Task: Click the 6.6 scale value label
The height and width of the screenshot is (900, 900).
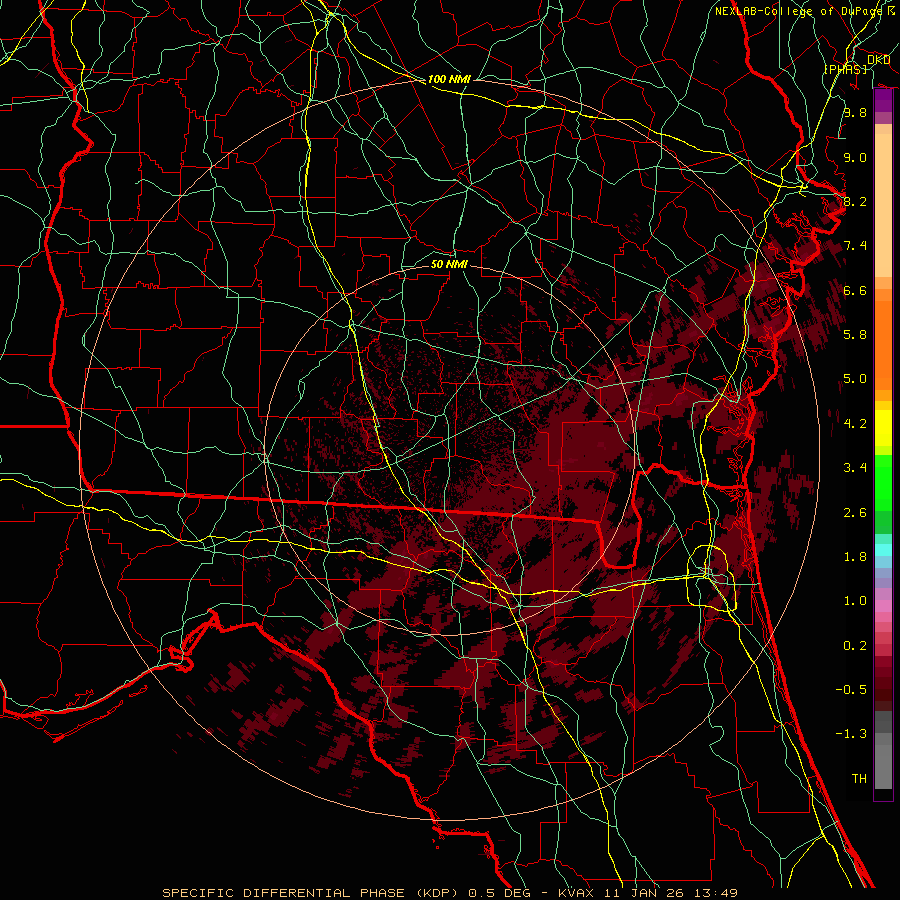Action: [x=854, y=290]
